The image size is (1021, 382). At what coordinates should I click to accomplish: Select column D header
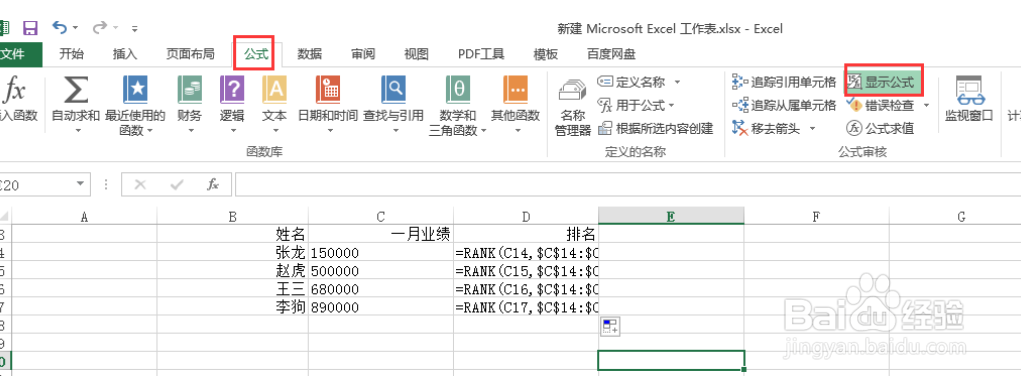click(525, 217)
